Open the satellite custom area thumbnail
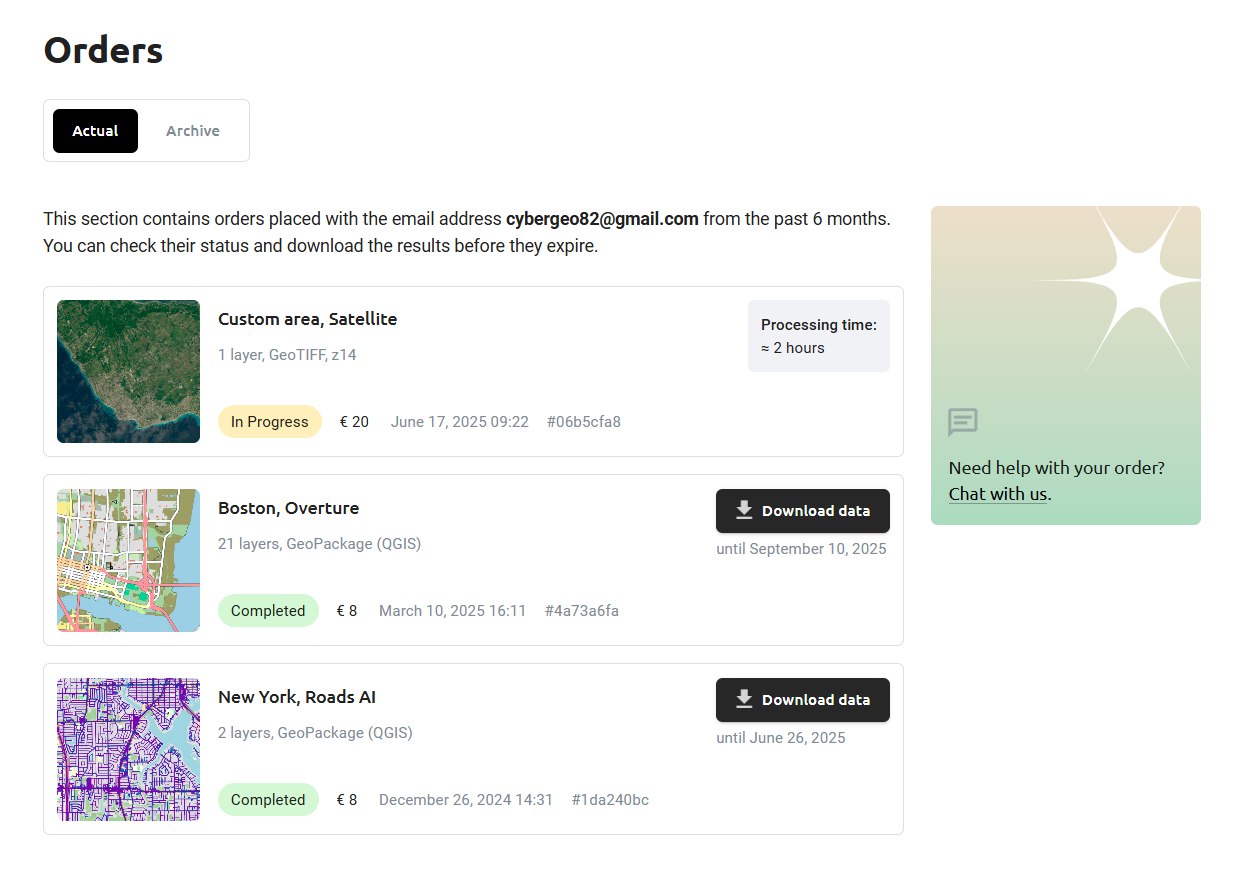 [x=128, y=371]
